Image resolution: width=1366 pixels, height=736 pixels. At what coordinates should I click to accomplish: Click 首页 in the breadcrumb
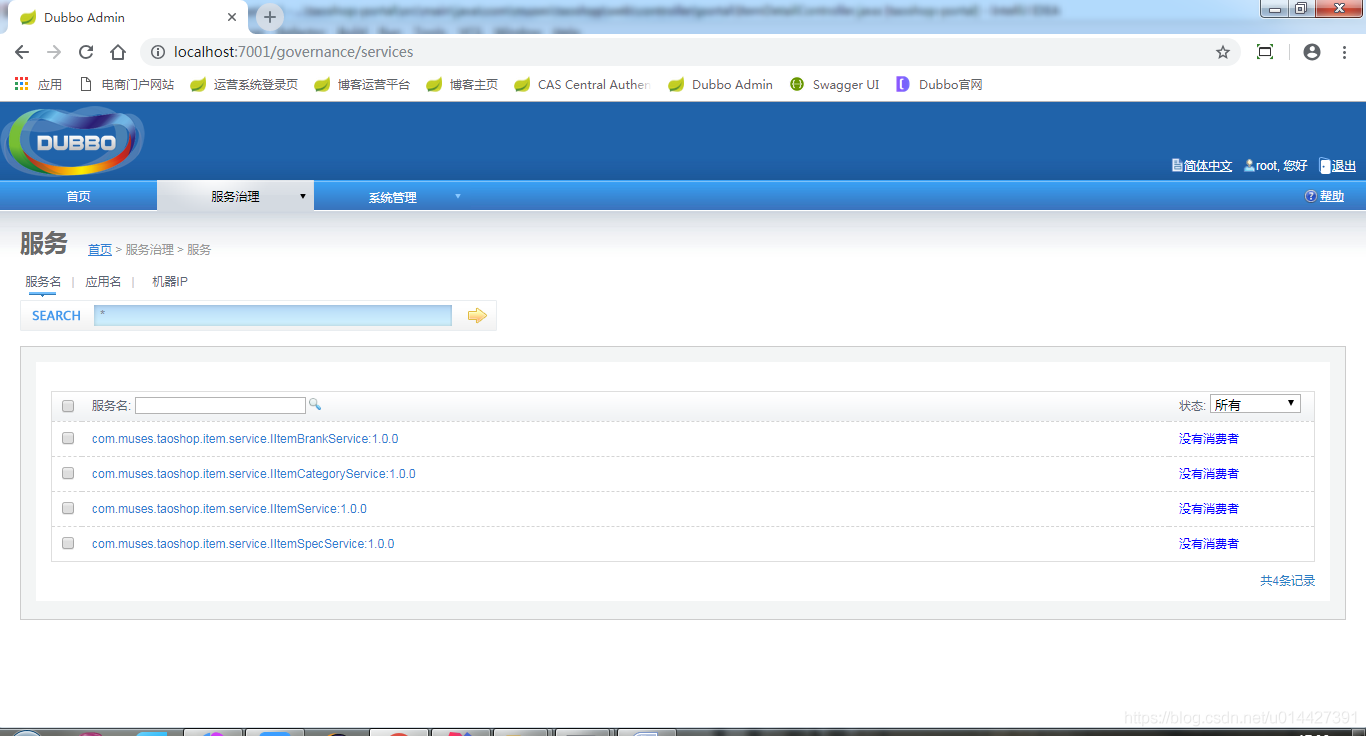click(x=100, y=250)
